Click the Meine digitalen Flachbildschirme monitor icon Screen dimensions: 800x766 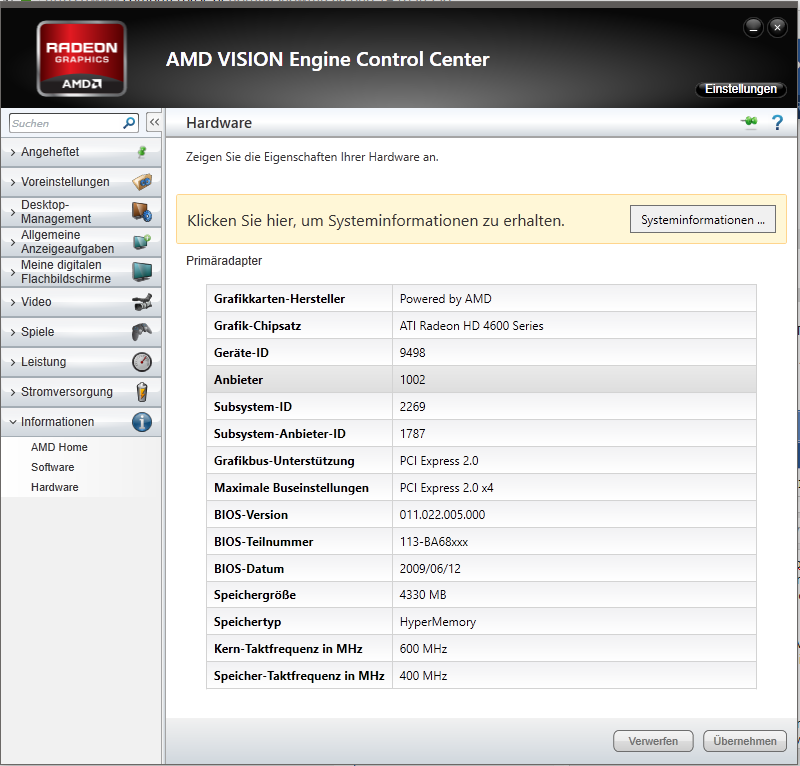coord(142,271)
